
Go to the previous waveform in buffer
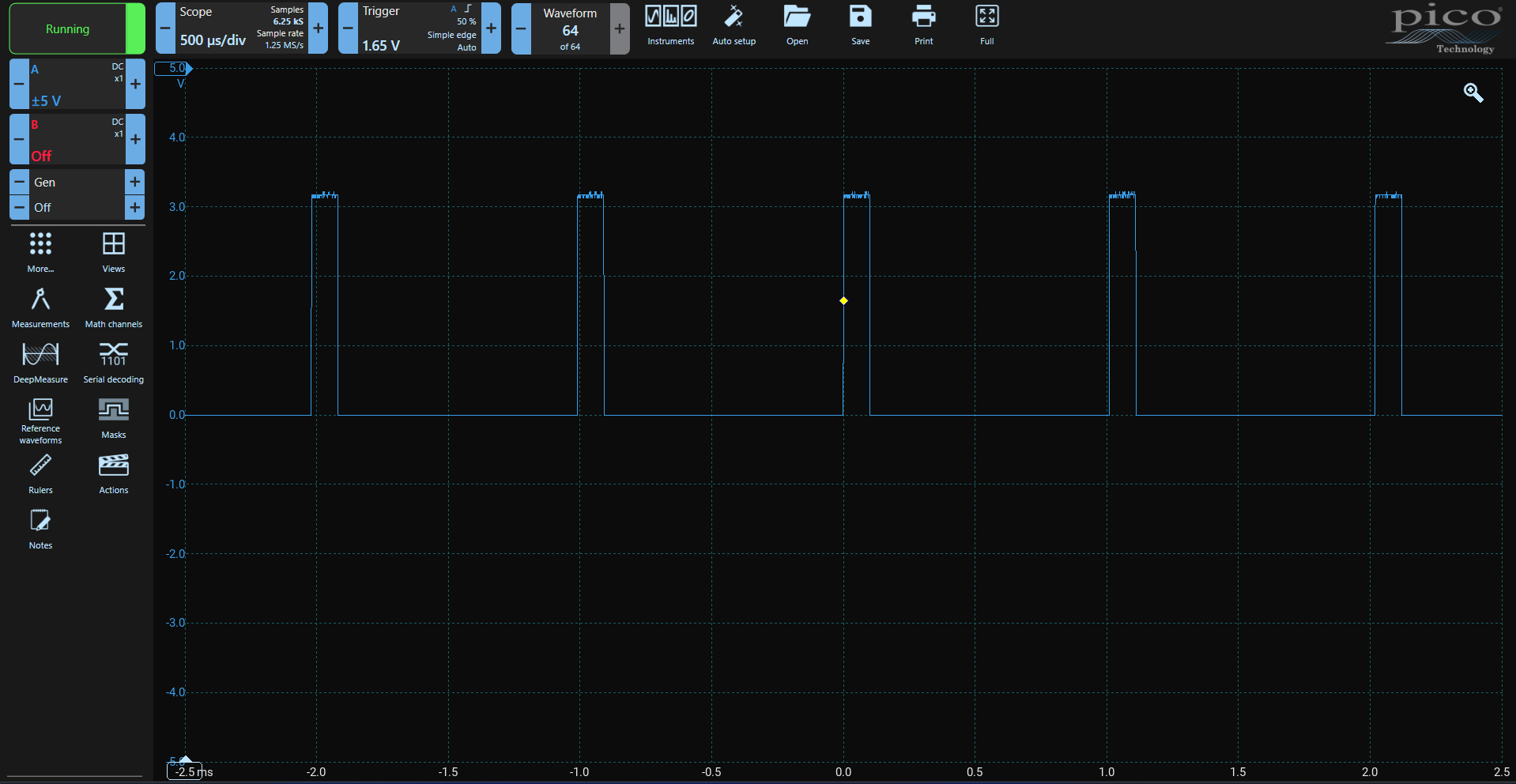[x=521, y=28]
